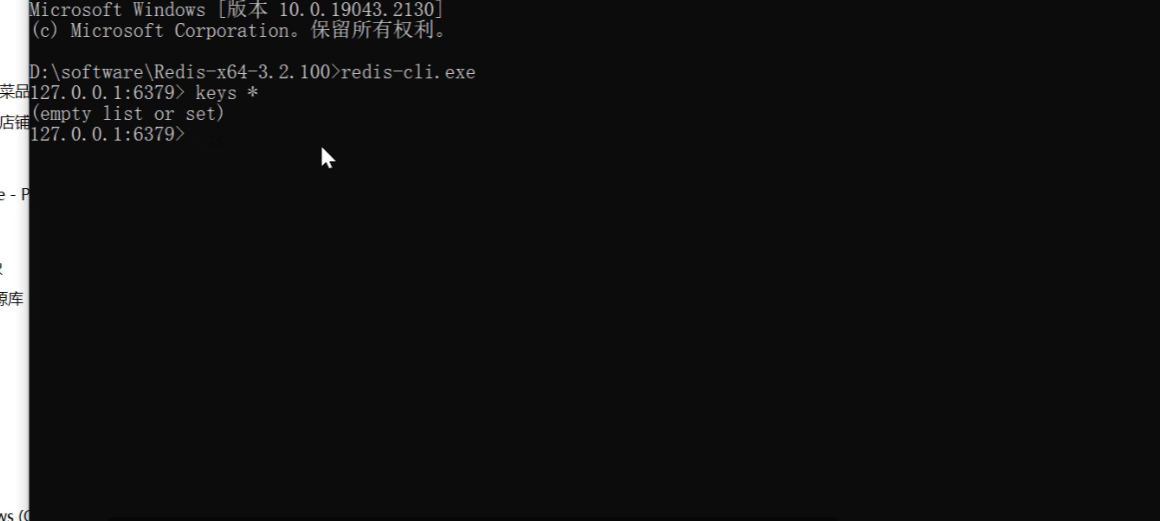
Task: Click the first 127.0.0.1:6379> prompt before keys
Action: [x=107, y=93]
